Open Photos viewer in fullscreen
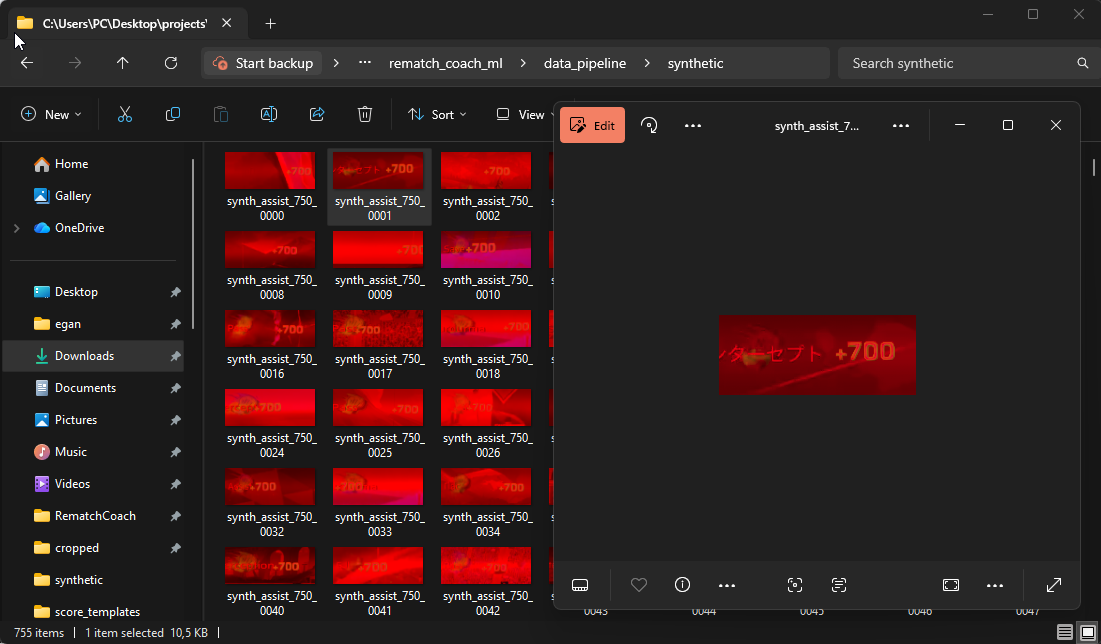The width and height of the screenshot is (1101, 644). [x=1054, y=585]
